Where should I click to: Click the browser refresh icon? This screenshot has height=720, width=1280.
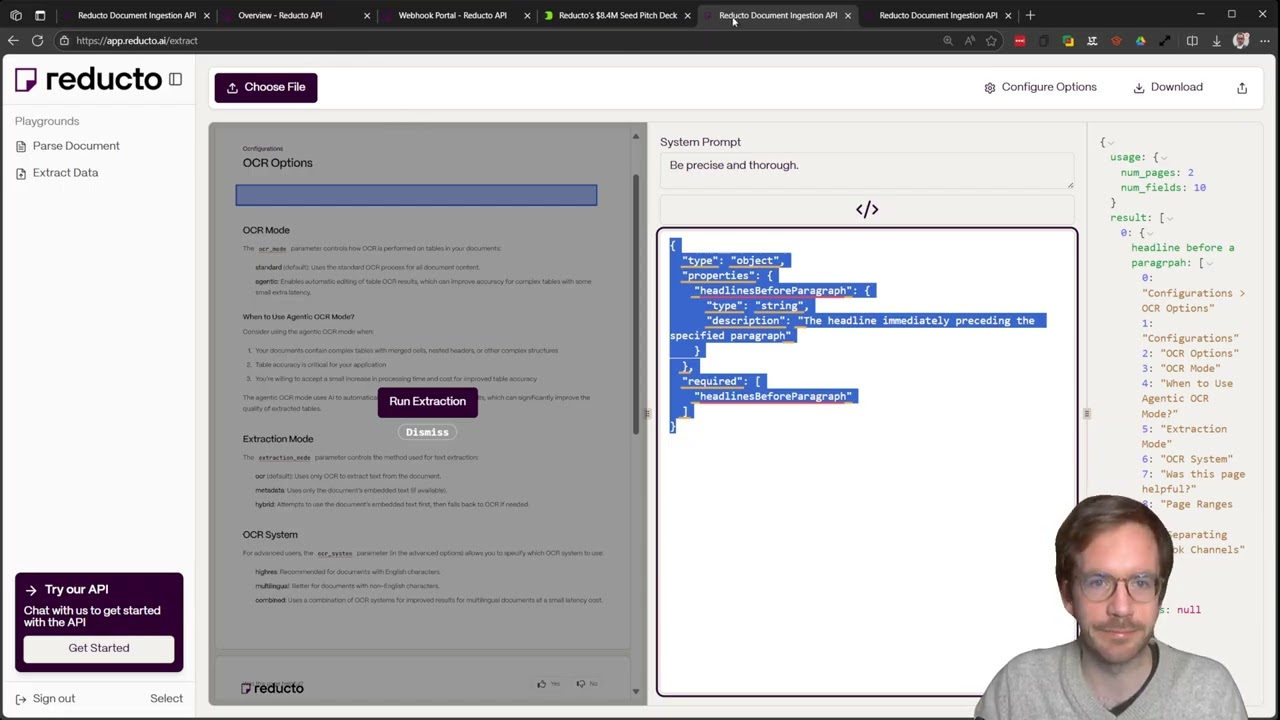(x=37, y=41)
